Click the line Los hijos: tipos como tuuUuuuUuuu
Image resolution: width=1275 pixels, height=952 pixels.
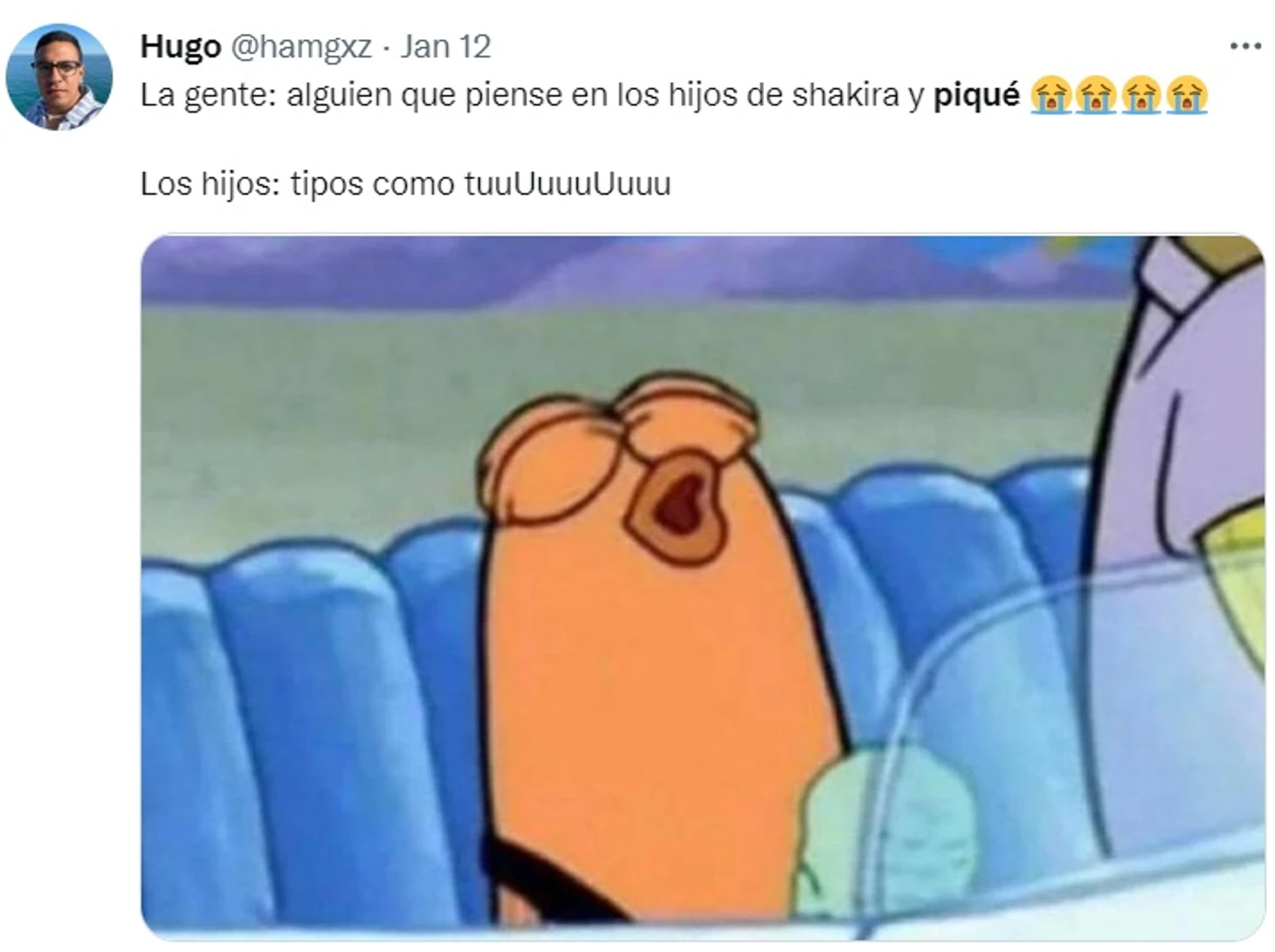click(405, 184)
